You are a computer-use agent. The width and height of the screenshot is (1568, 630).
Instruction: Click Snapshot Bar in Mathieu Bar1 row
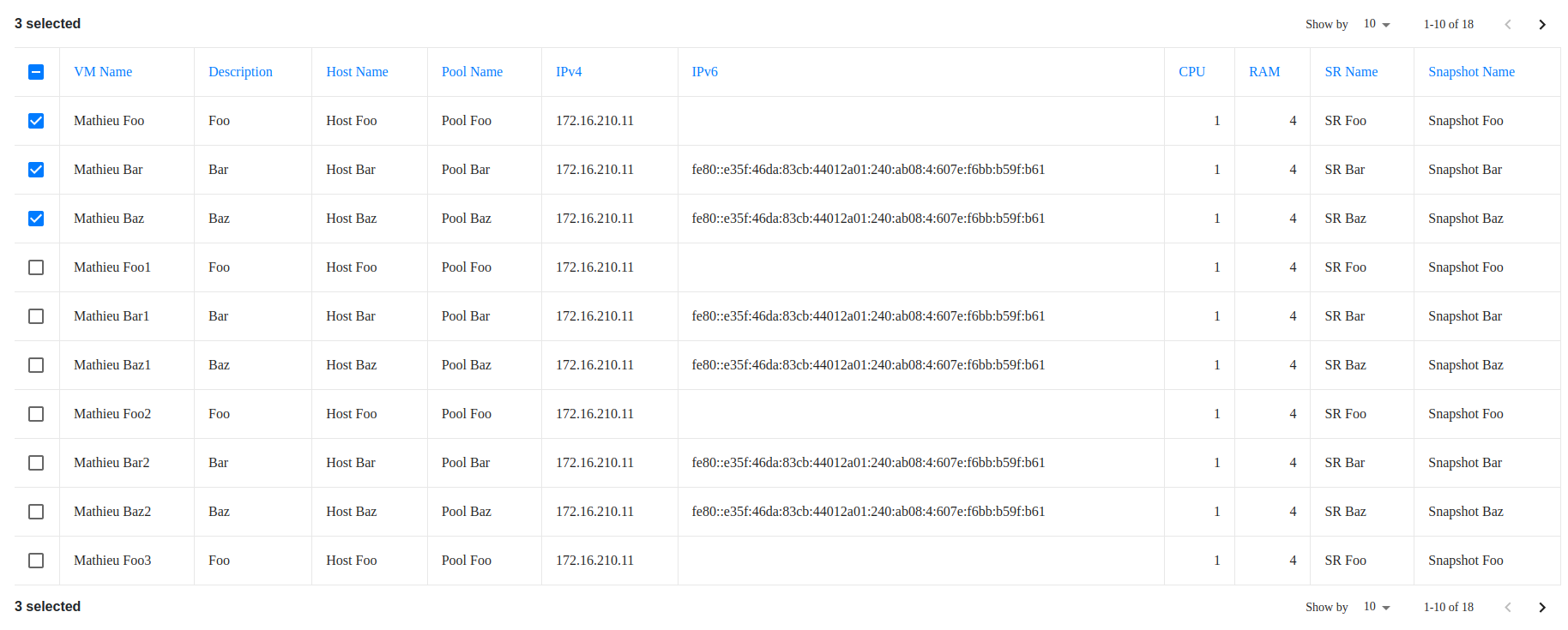[1465, 316]
